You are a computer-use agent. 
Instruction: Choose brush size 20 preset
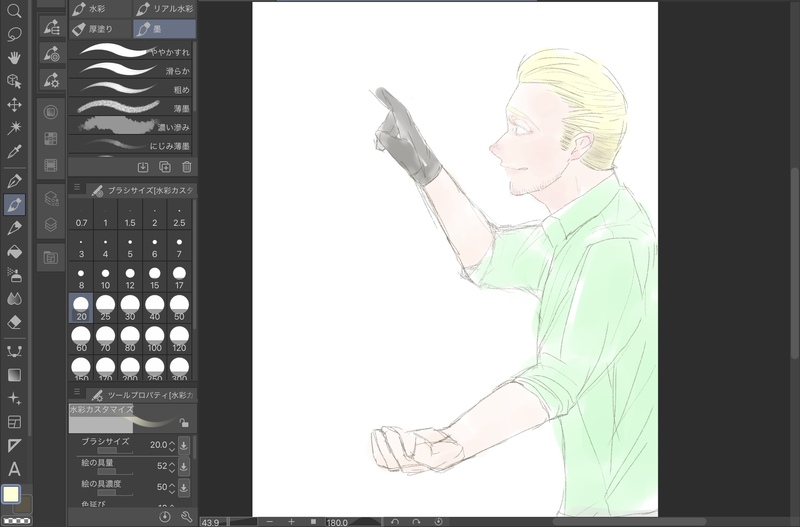(x=81, y=308)
